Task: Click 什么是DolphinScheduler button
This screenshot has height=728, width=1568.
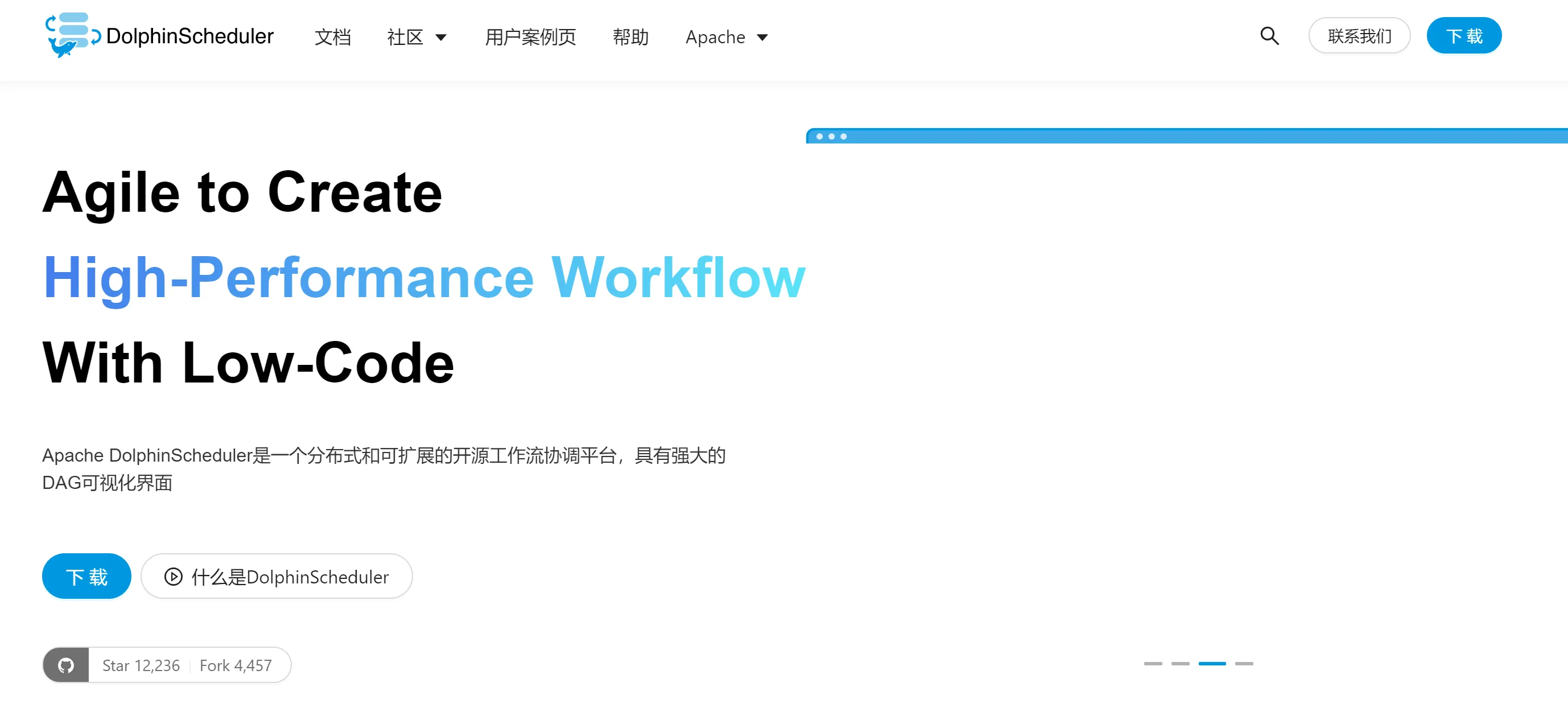Action: [x=277, y=575]
